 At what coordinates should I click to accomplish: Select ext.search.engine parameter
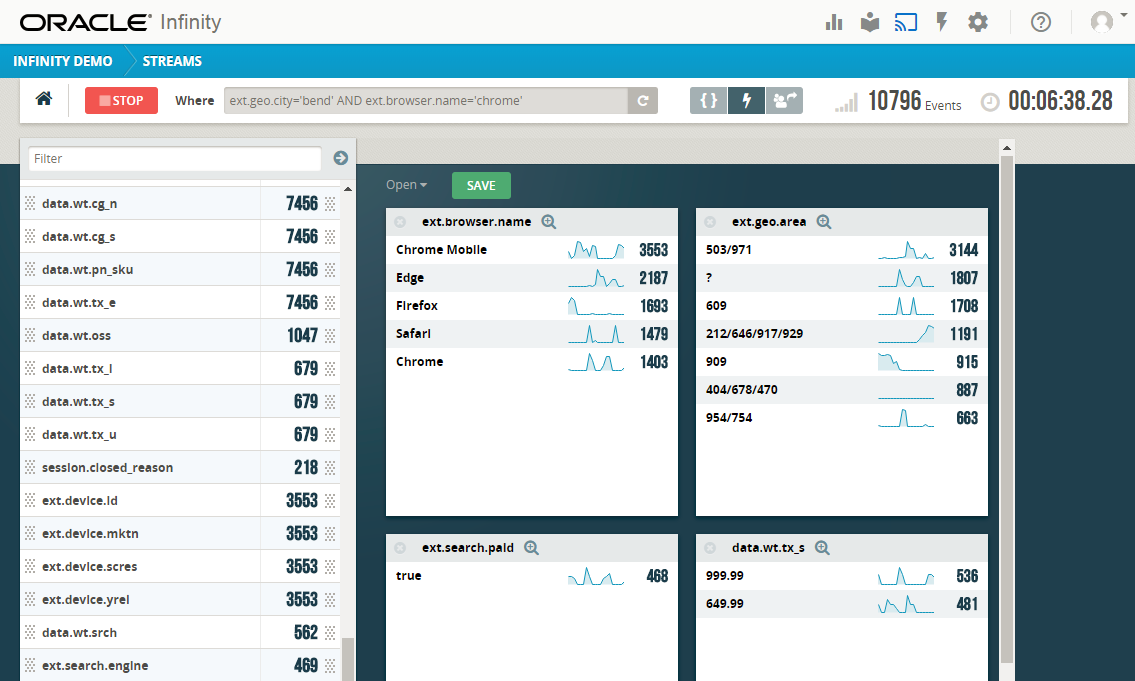[180, 665]
